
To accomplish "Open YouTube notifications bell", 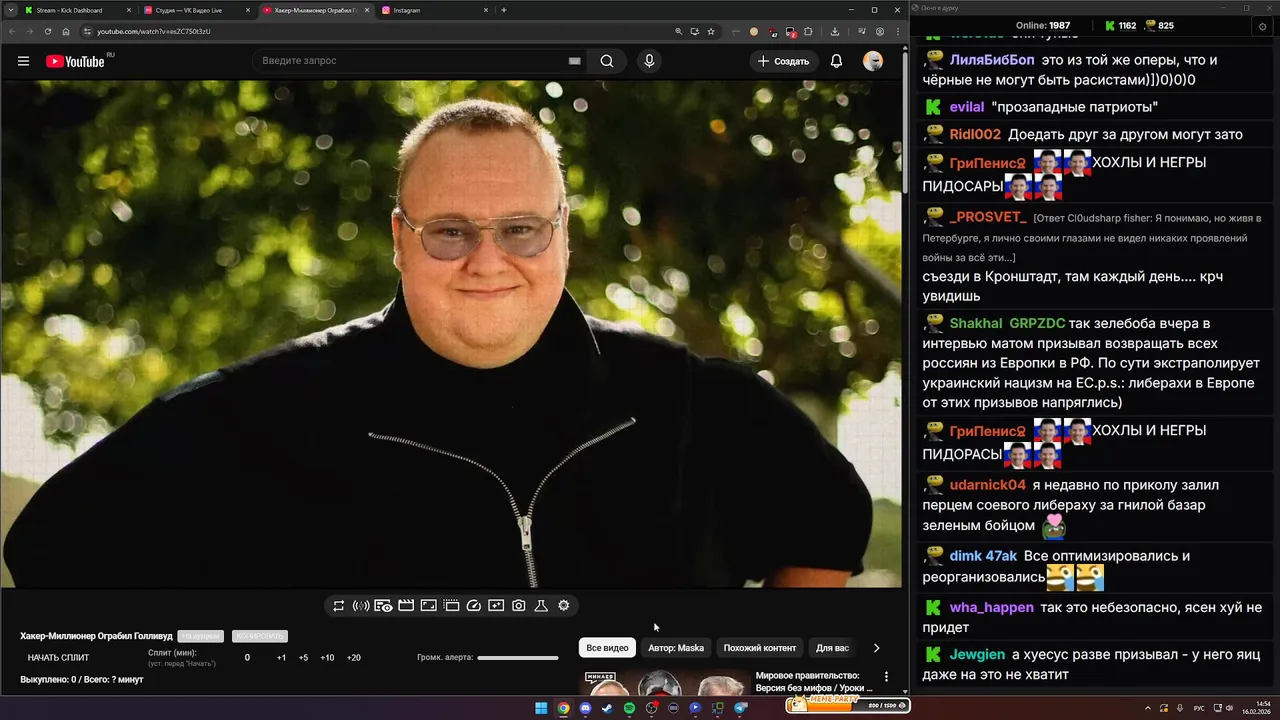I will pos(836,61).
